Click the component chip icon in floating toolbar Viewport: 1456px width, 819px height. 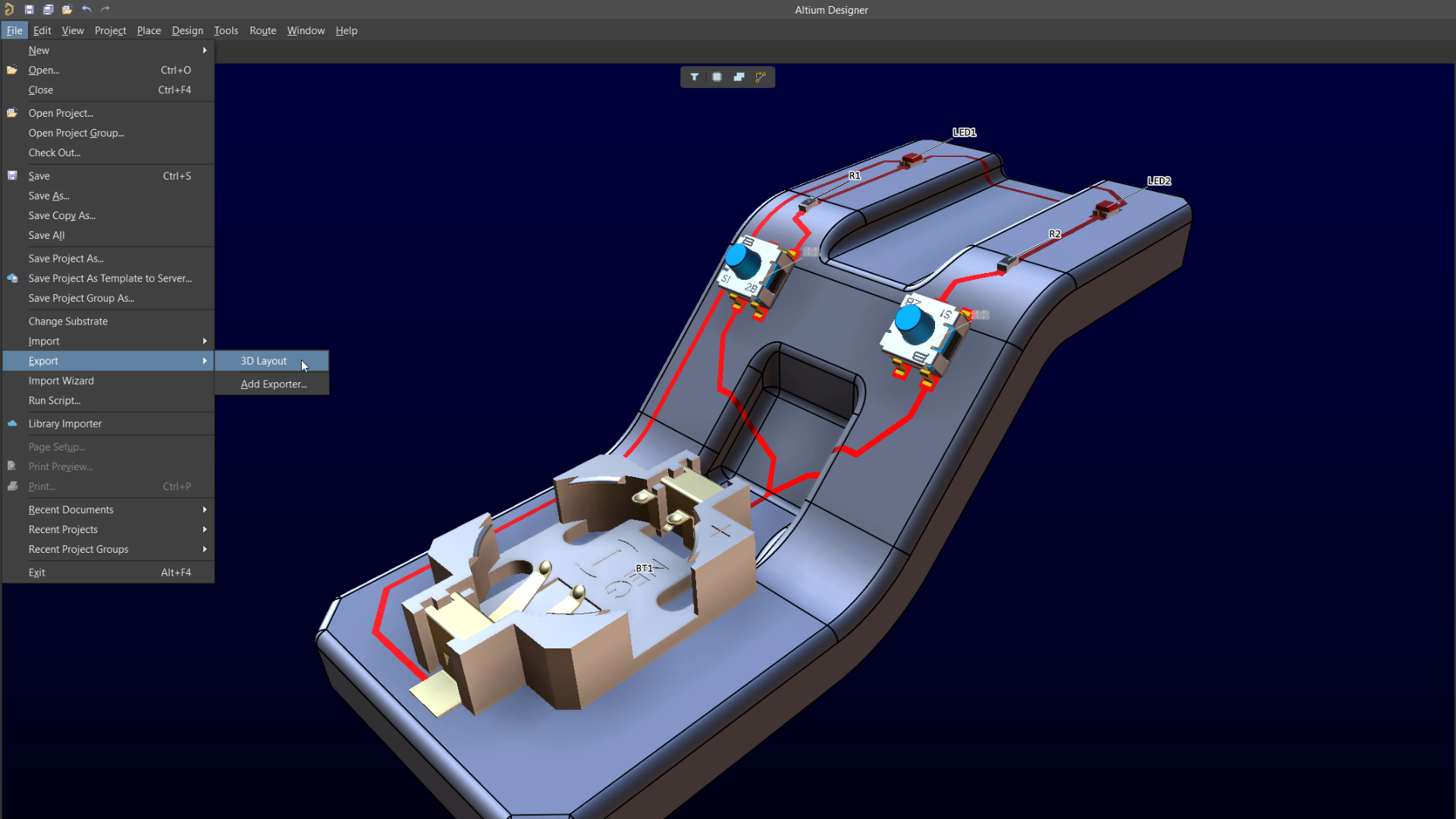point(717,77)
